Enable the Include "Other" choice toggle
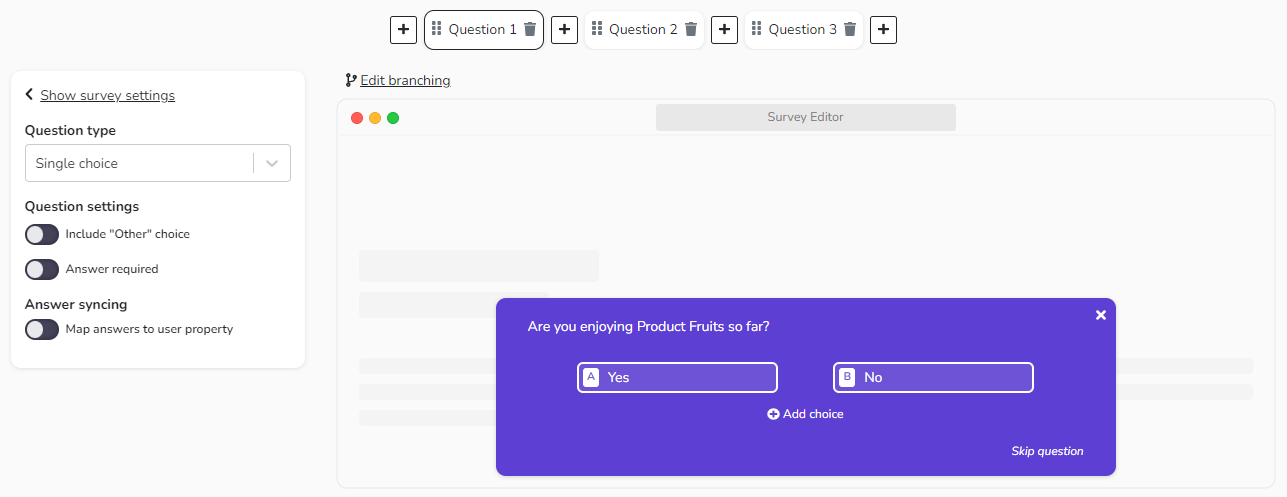The width and height of the screenshot is (1287, 497). click(x=42, y=234)
